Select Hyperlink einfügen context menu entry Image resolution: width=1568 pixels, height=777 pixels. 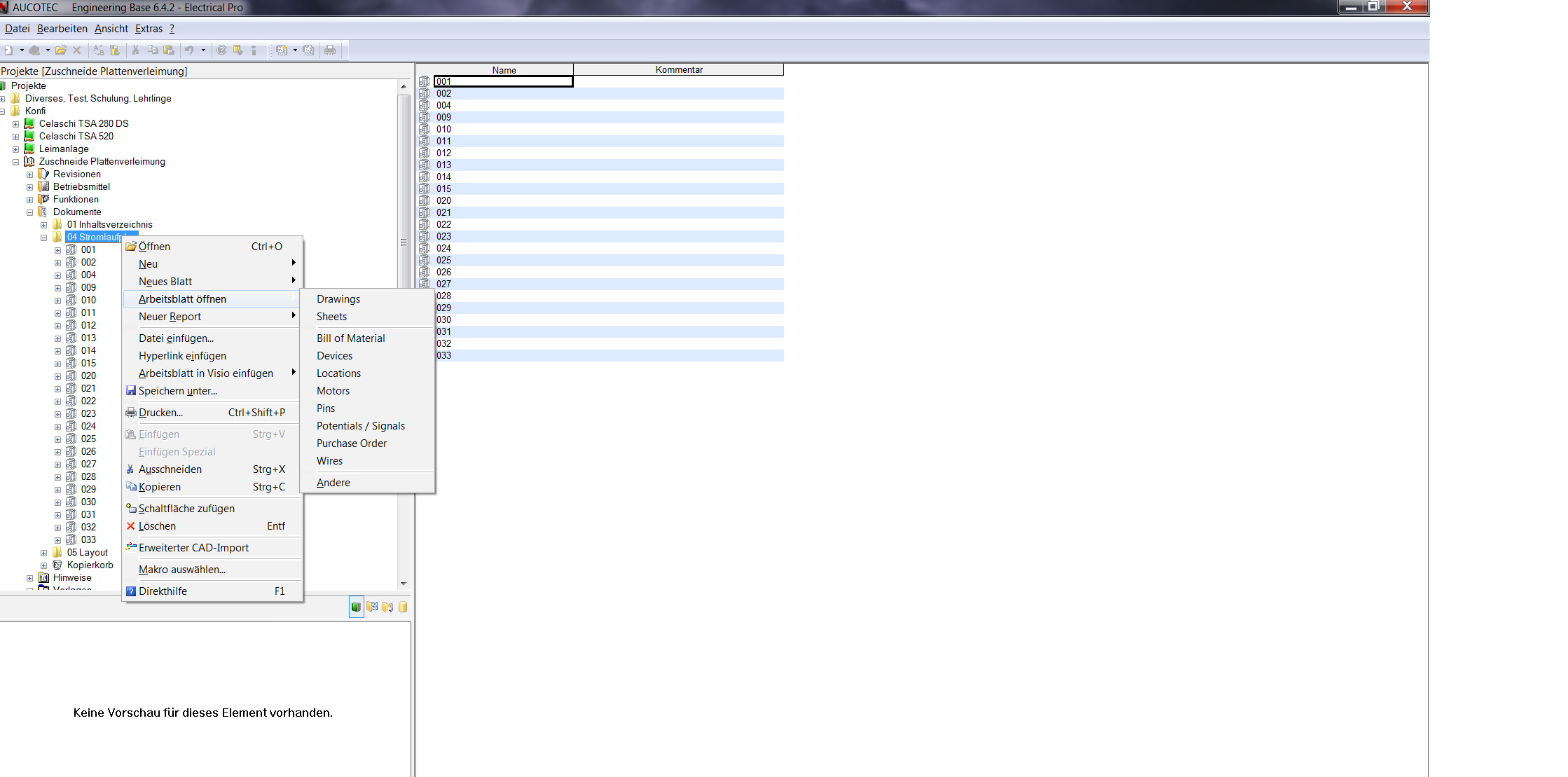click(212, 356)
